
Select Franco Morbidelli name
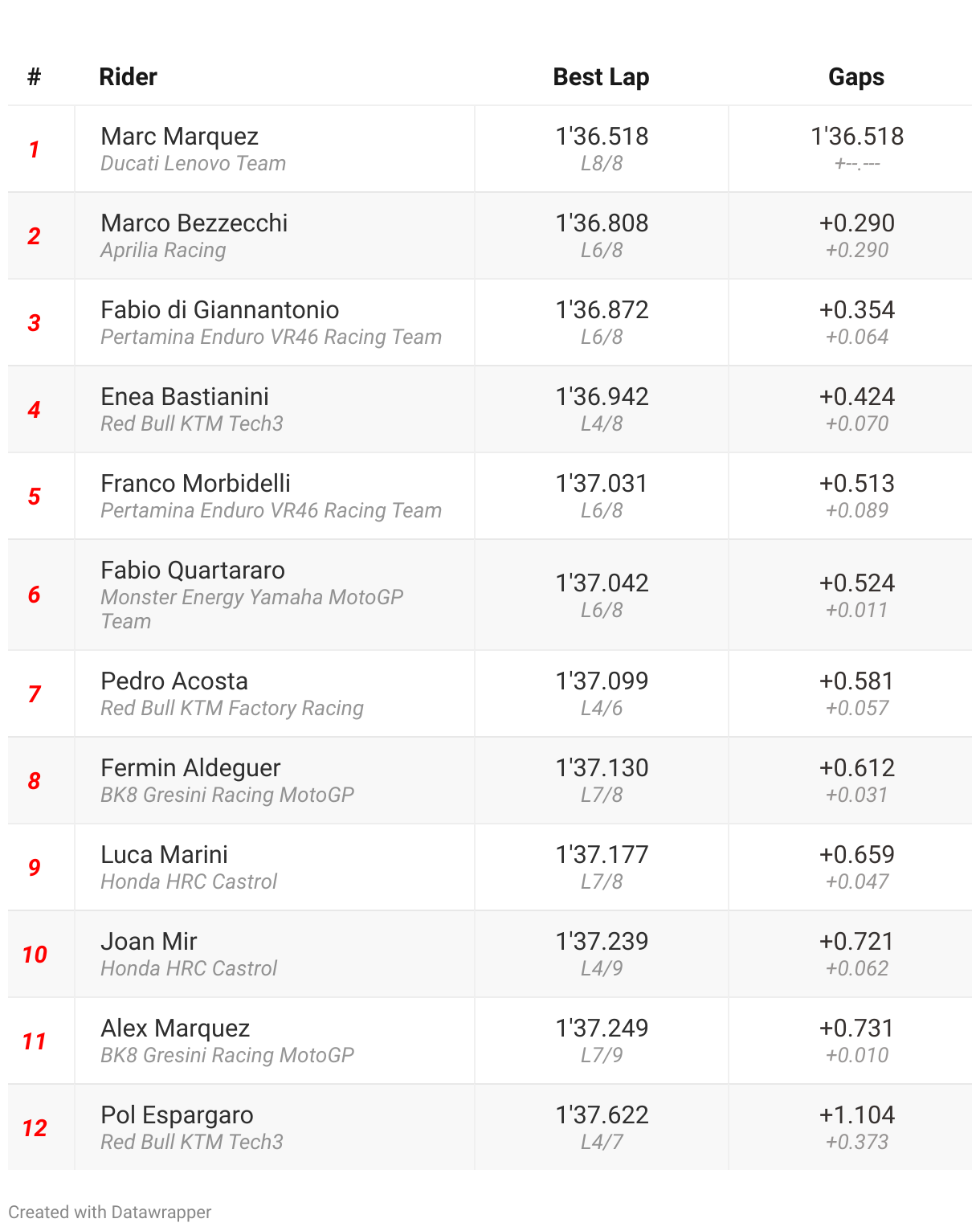pyautogui.click(x=196, y=484)
